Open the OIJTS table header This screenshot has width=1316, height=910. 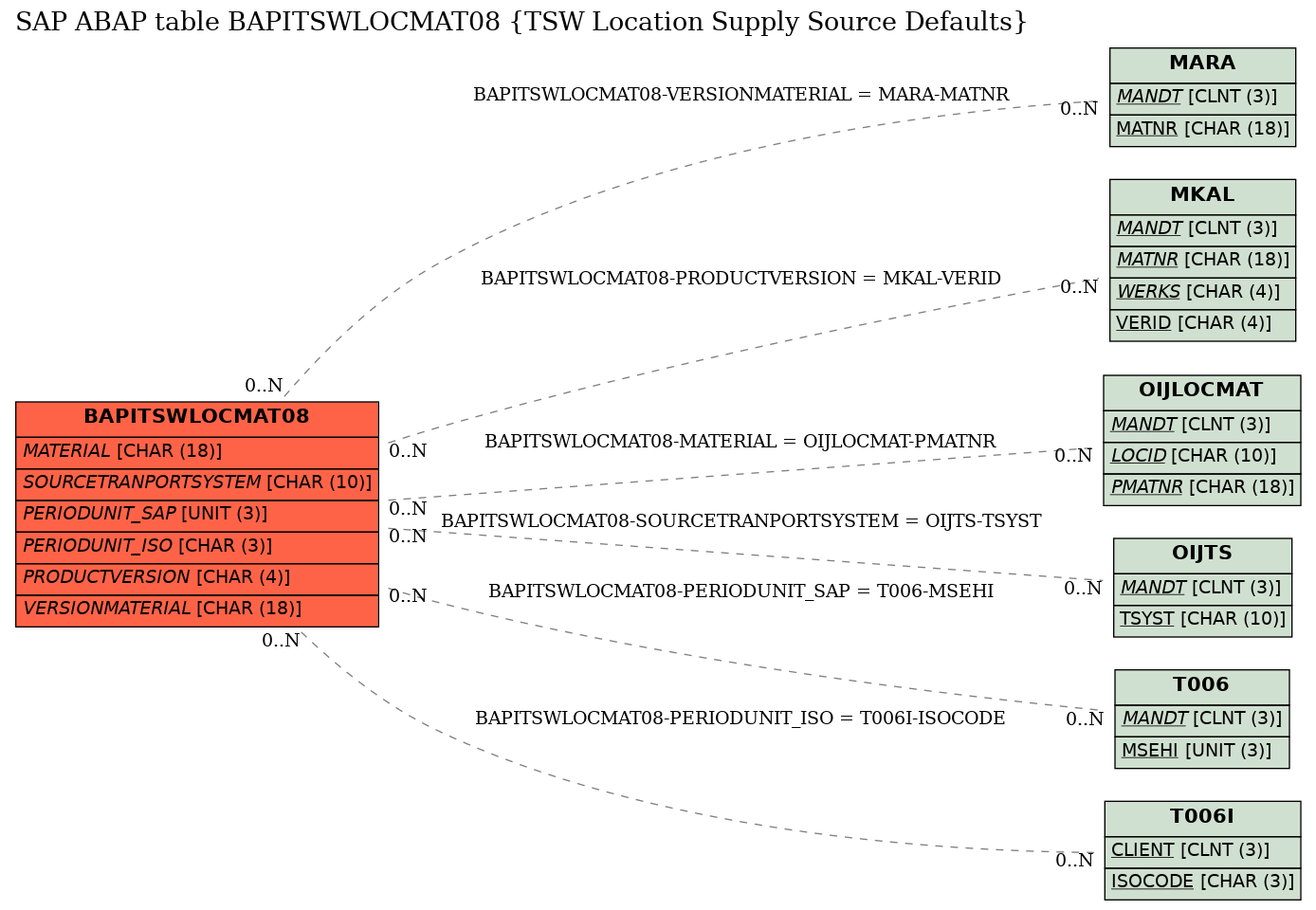pos(1202,555)
